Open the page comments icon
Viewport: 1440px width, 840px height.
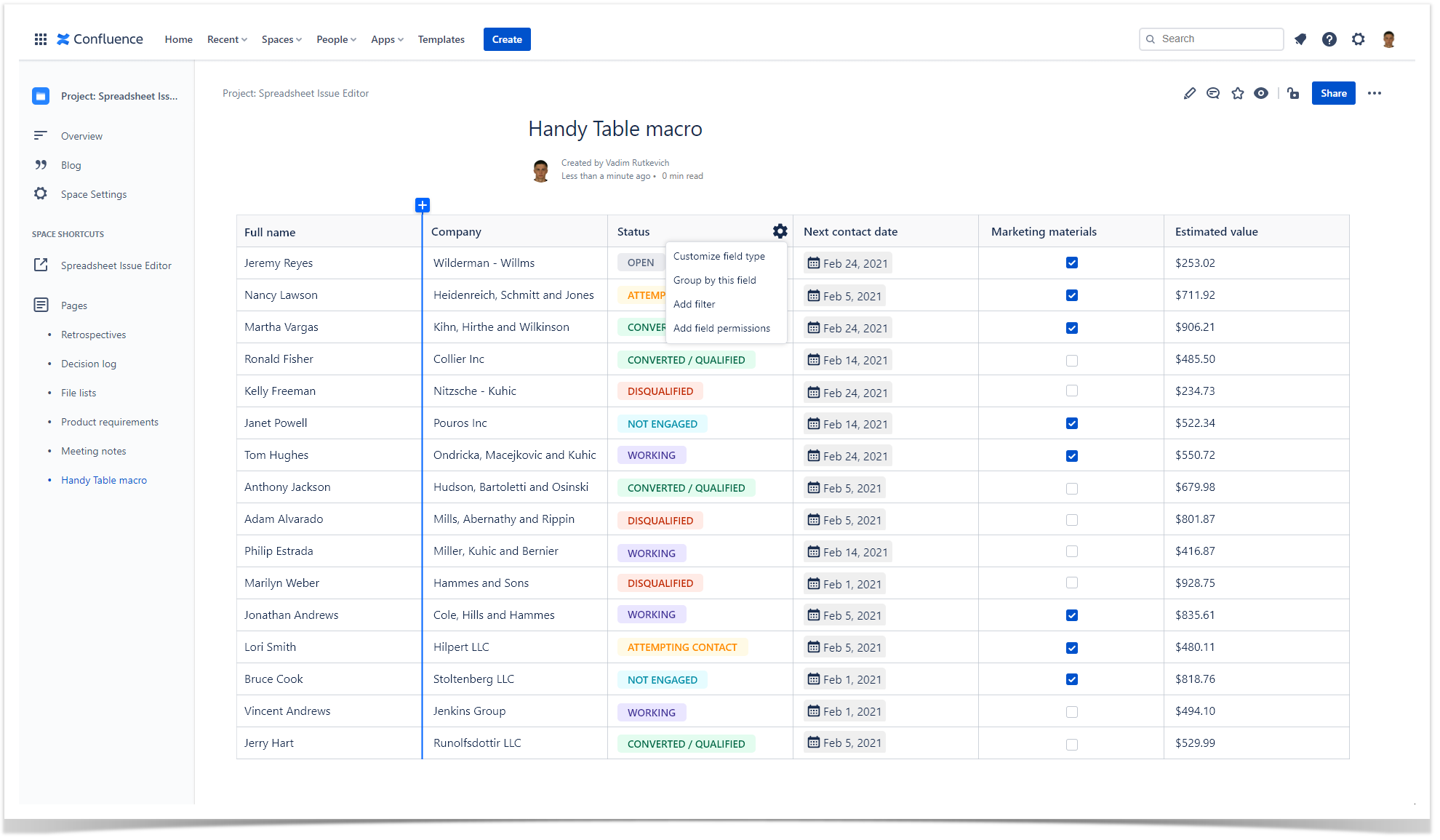coord(1213,93)
